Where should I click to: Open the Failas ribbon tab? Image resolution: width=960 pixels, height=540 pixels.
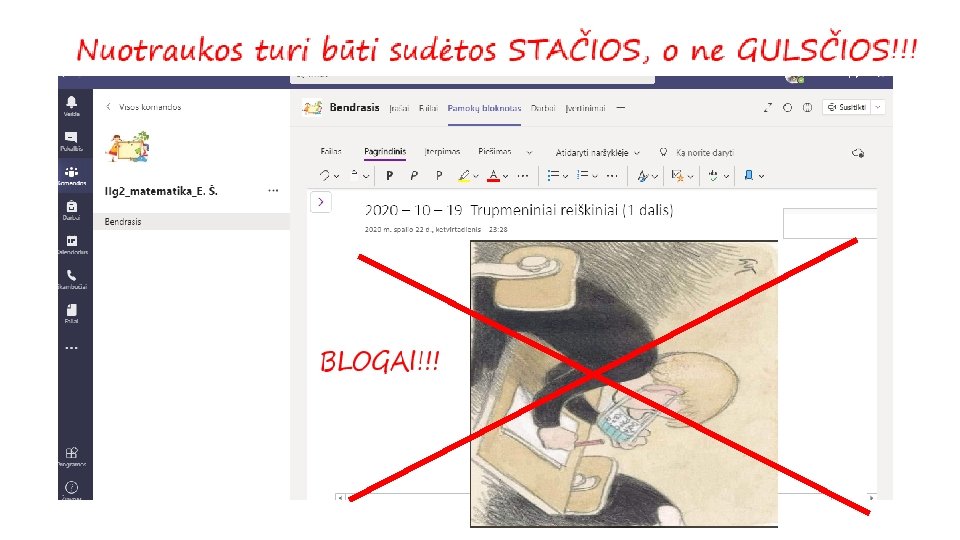point(331,152)
